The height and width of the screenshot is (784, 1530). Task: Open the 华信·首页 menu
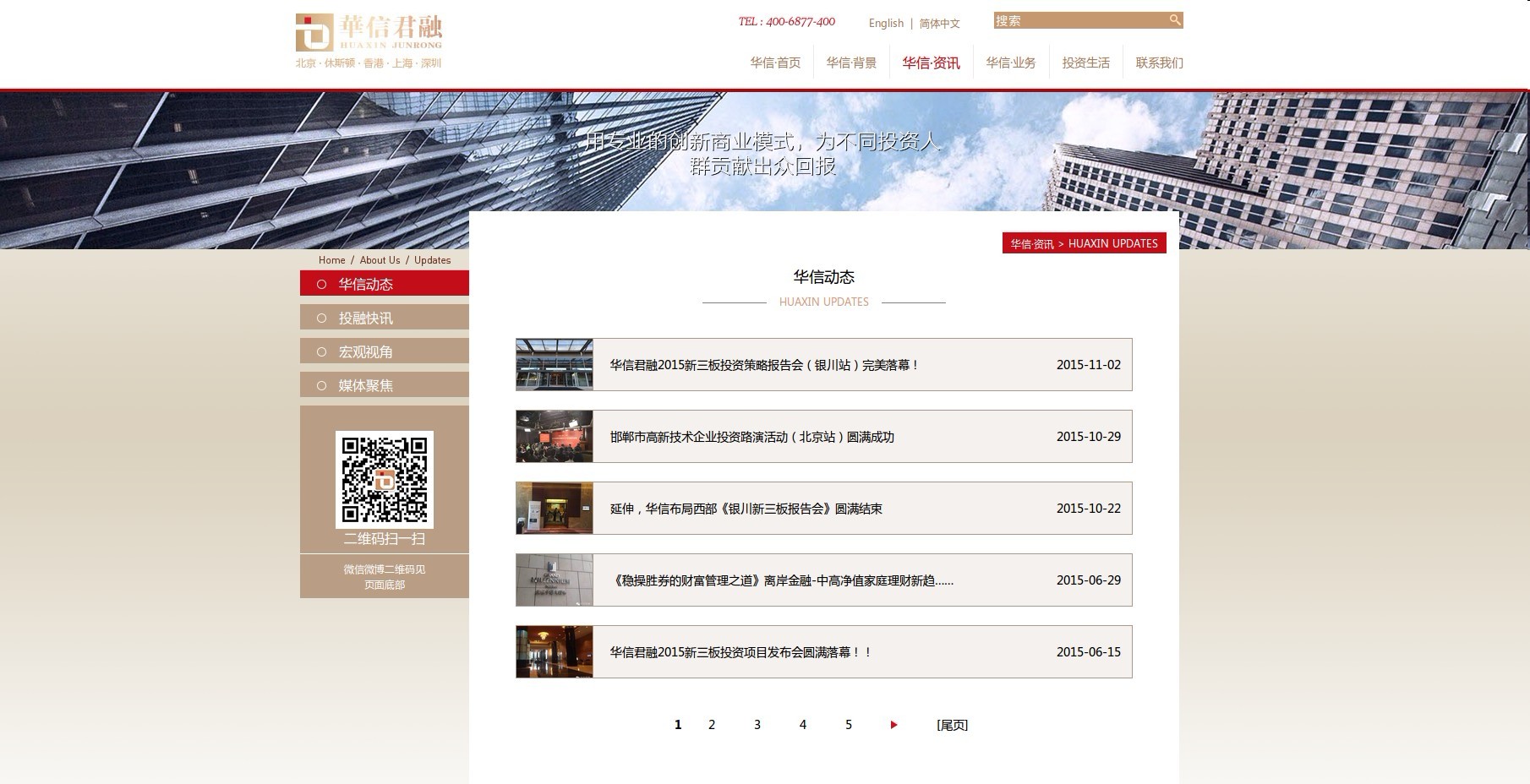point(775,63)
